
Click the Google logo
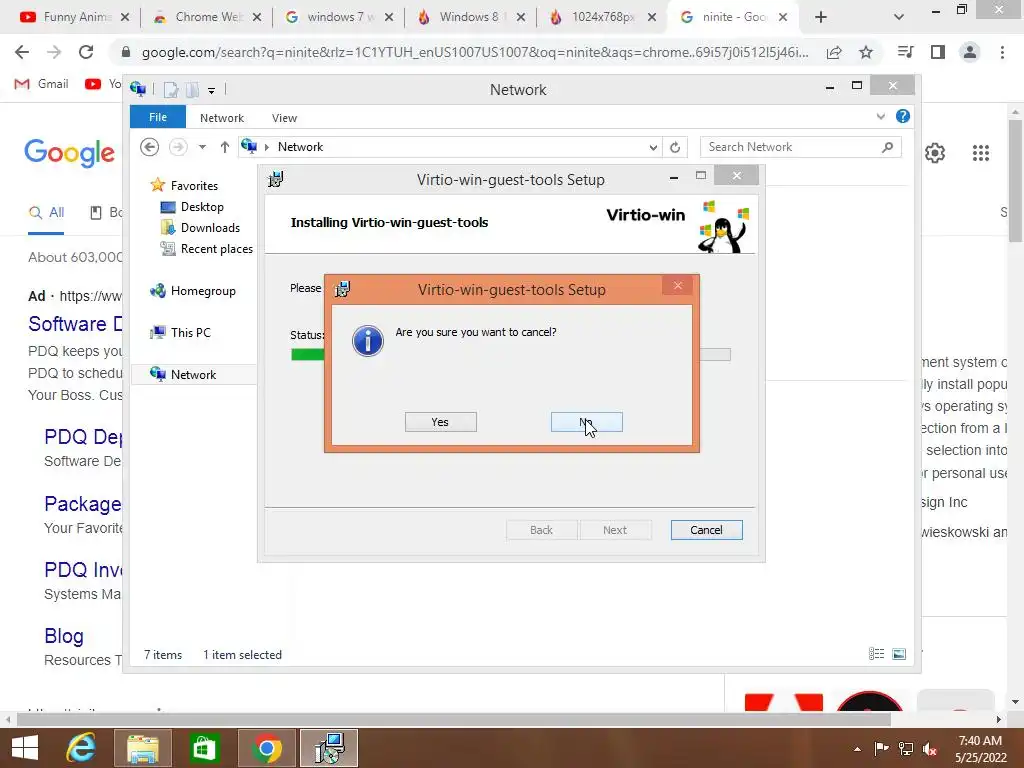click(x=70, y=153)
